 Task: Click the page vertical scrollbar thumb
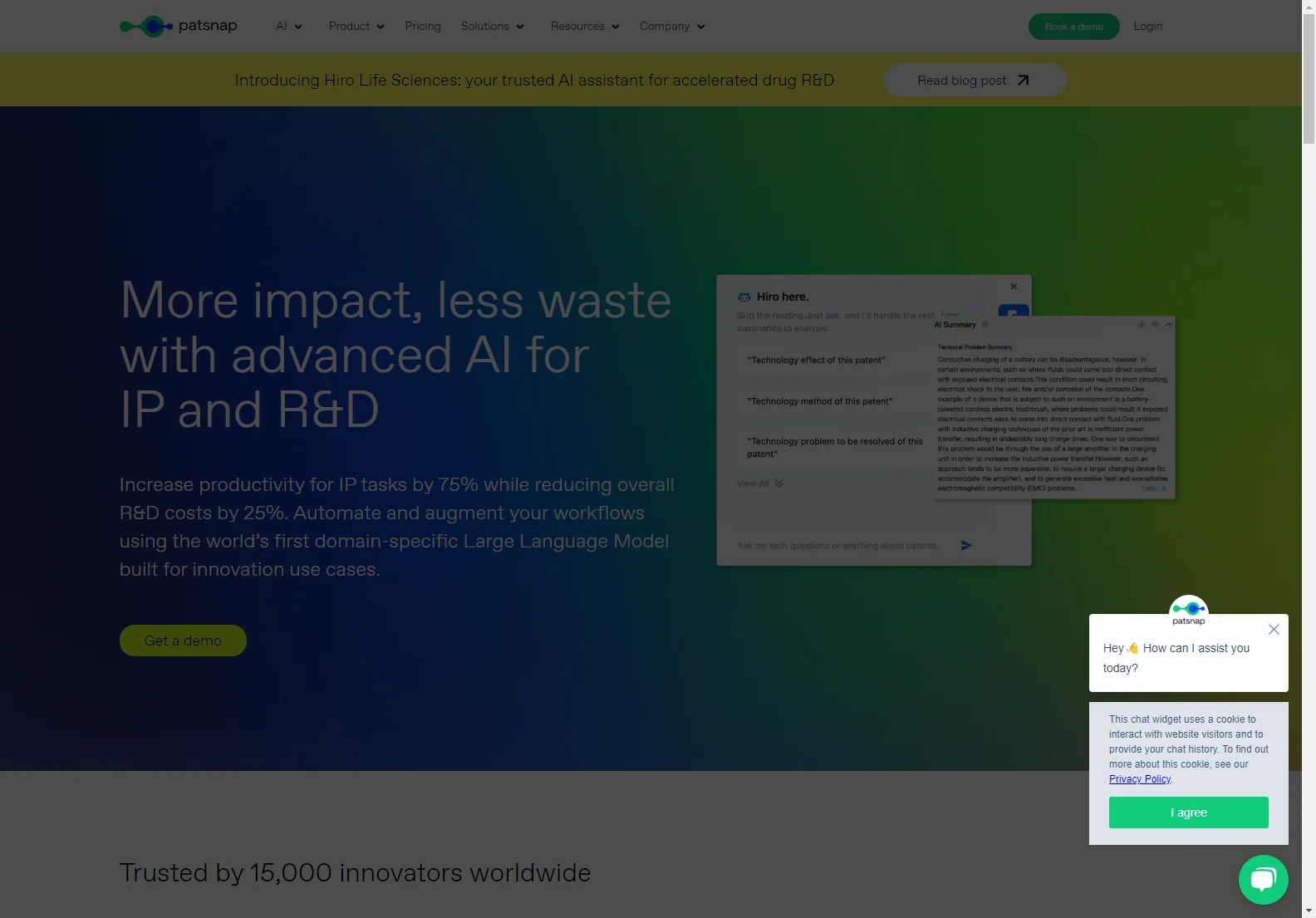[x=1309, y=79]
